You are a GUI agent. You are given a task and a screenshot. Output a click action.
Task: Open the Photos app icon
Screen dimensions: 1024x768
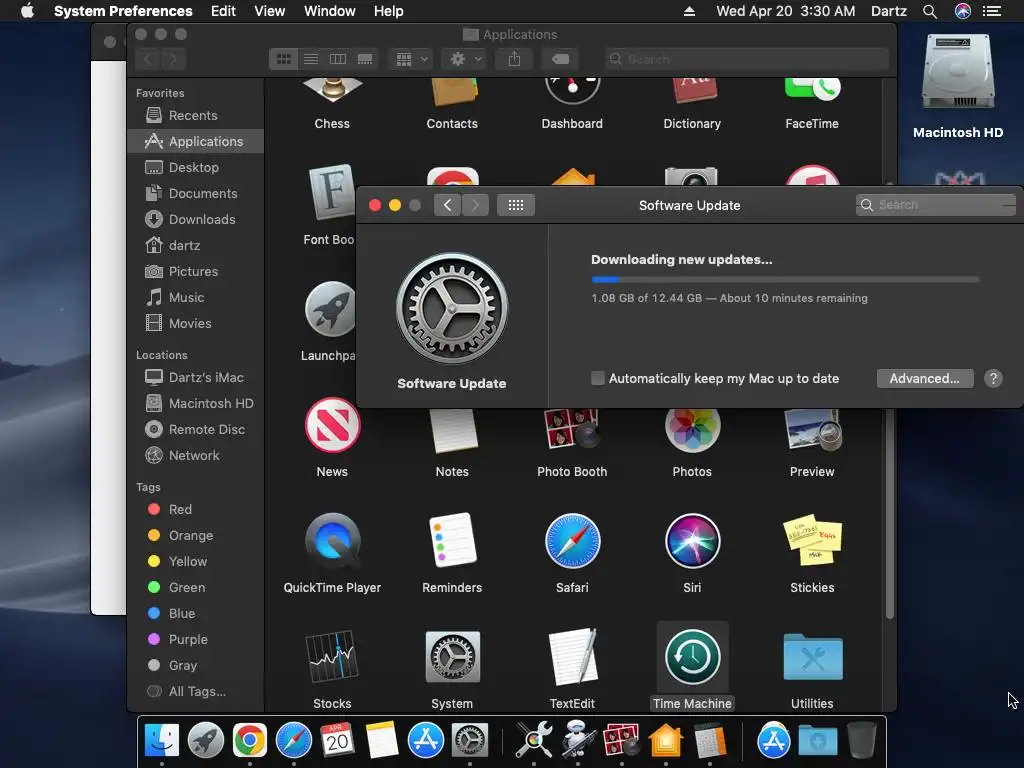(692, 430)
